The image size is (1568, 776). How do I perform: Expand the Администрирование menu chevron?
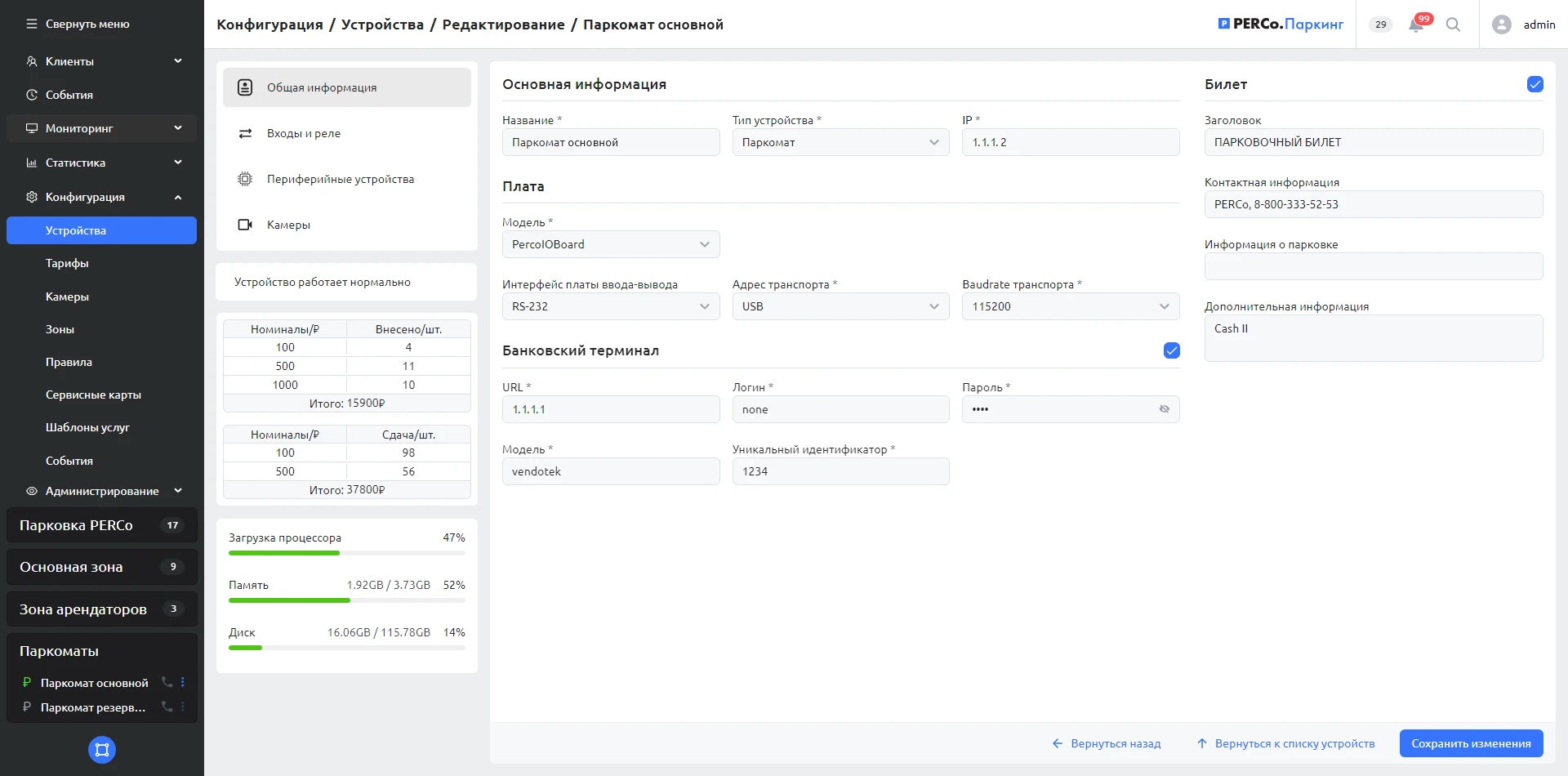coord(178,491)
